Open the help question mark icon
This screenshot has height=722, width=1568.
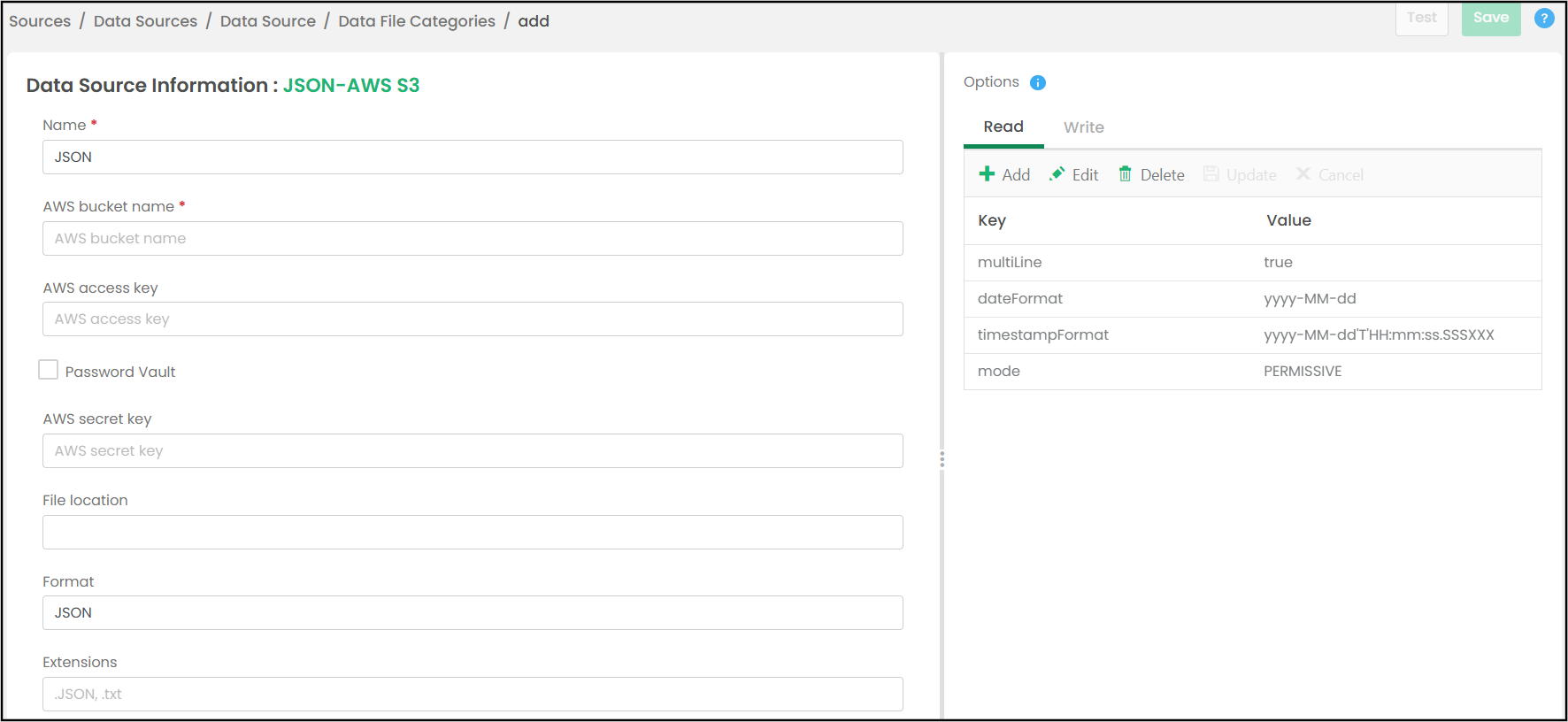tap(1544, 19)
